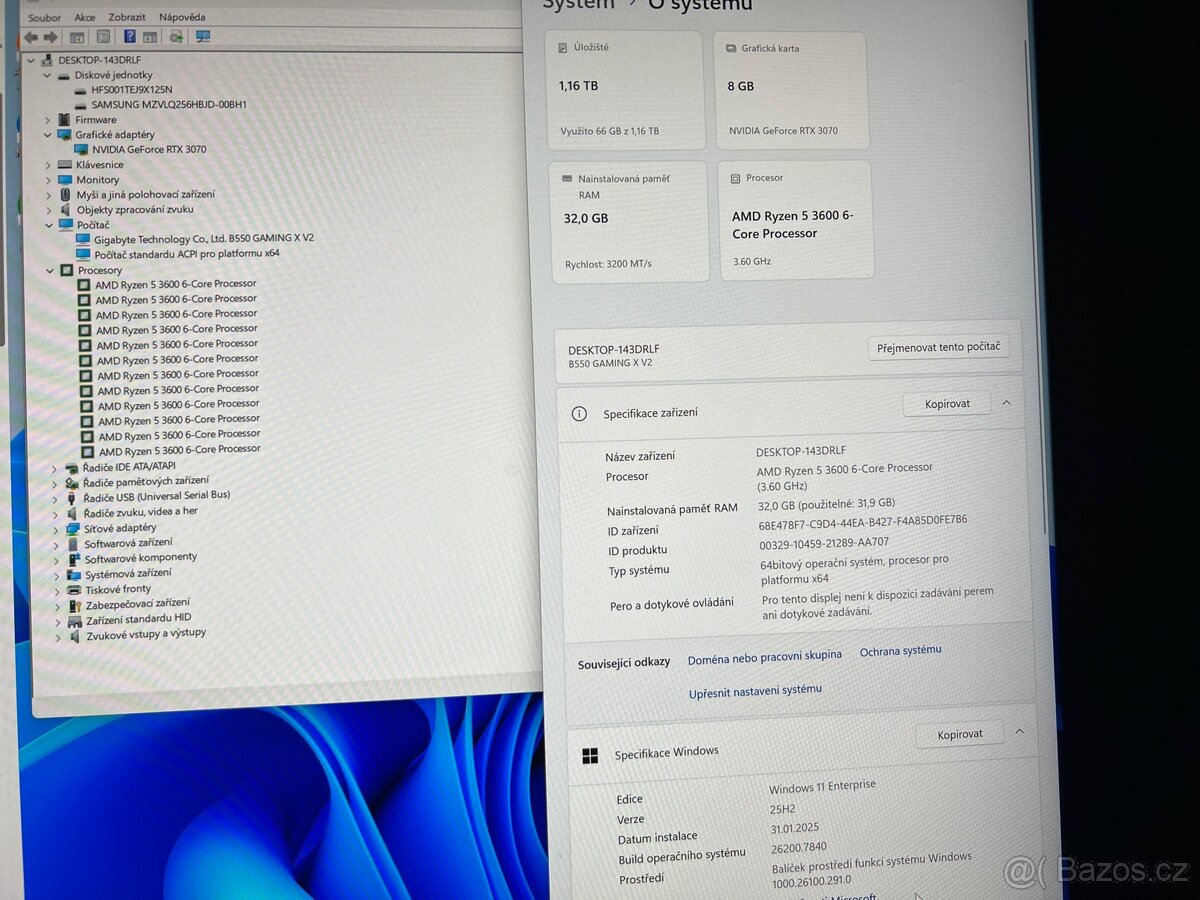Expand the Řadiče IDE ATA/ATAPI branch
The image size is (1200, 900).
55,467
